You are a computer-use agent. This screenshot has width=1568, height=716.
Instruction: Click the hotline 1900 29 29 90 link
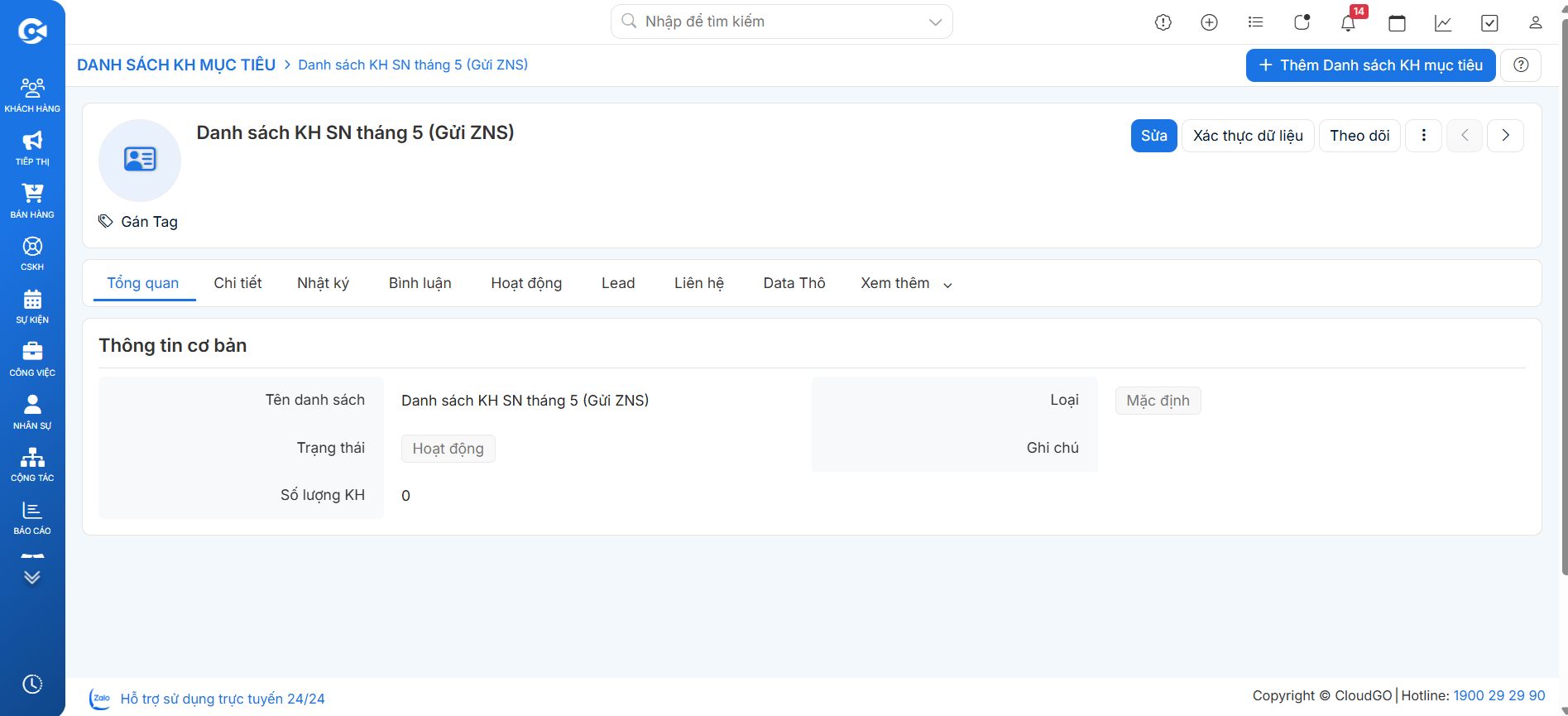1499,695
